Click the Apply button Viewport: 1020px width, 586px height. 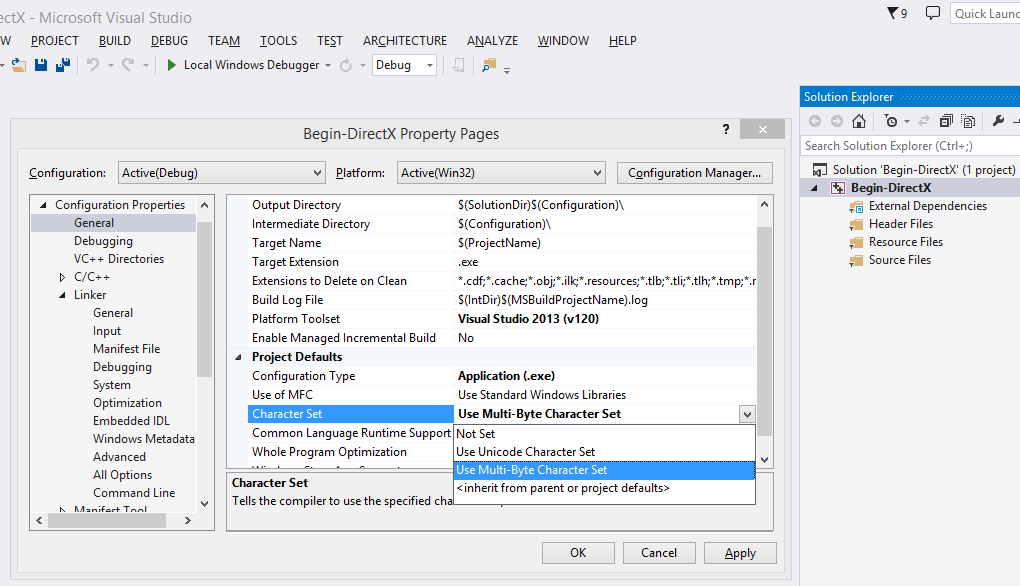click(740, 553)
